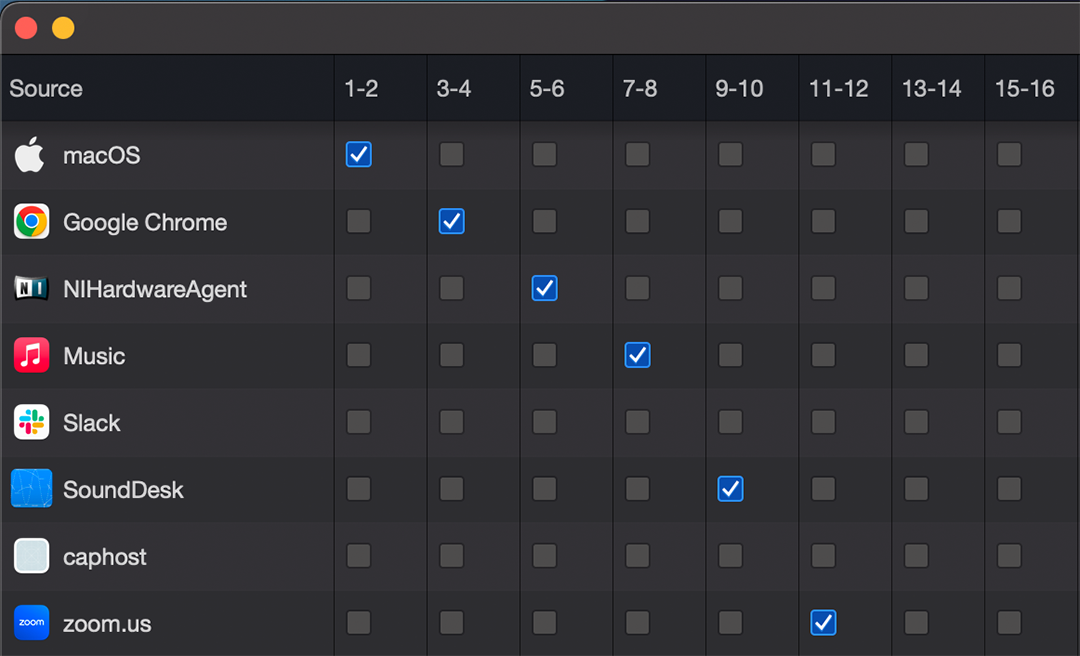
Task: Enable Slack output on channels 1-2
Action: pyautogui.click(x=359, y=422)
